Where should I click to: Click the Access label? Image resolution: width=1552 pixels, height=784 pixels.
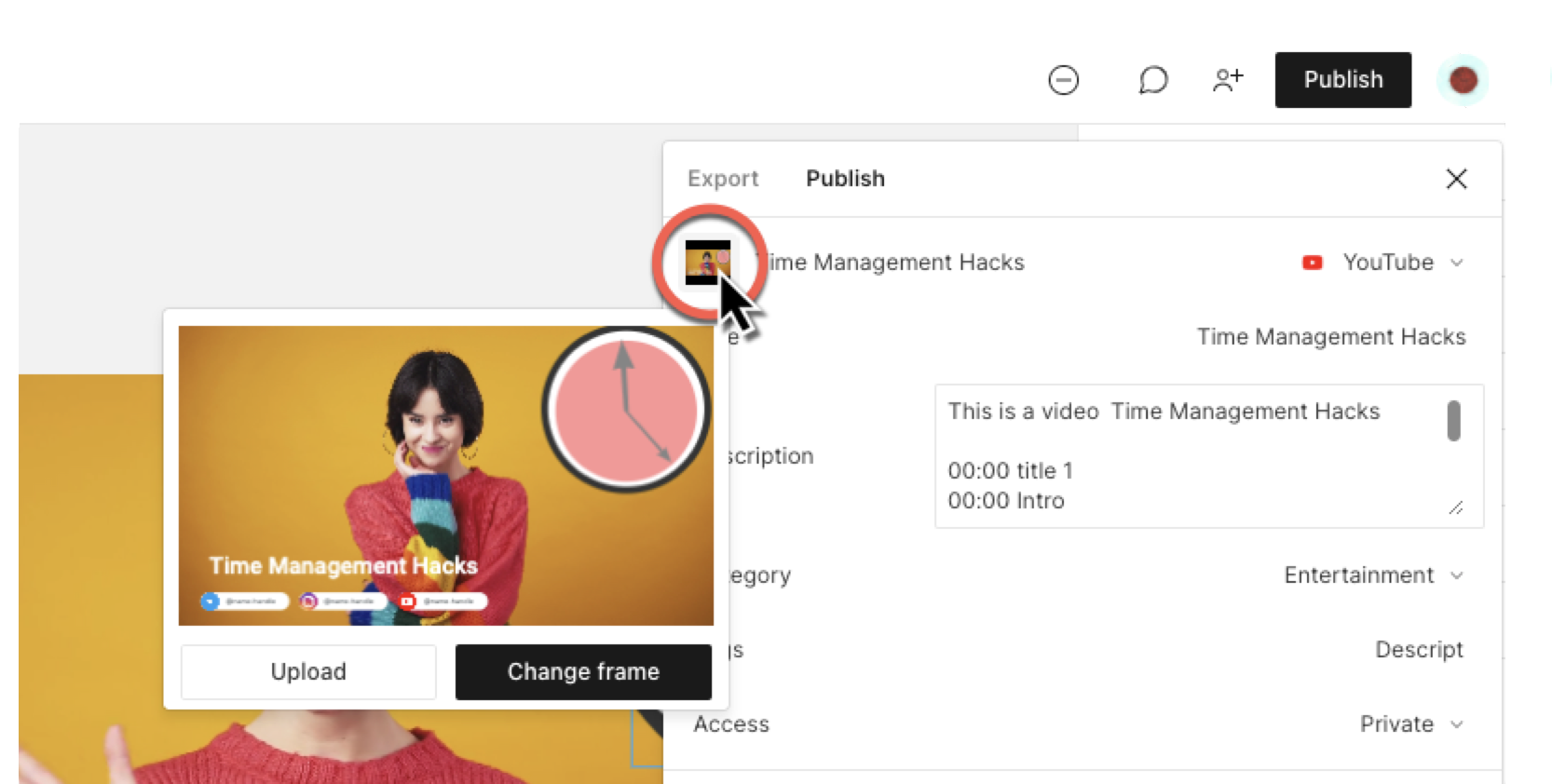731,724
